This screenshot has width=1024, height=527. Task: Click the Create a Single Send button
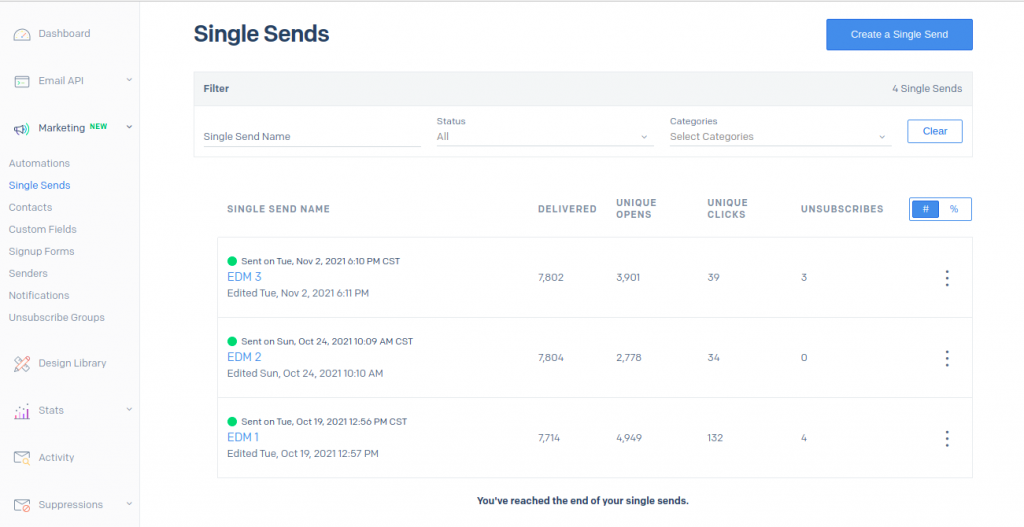pyautogui.click(x=899, y=35)
